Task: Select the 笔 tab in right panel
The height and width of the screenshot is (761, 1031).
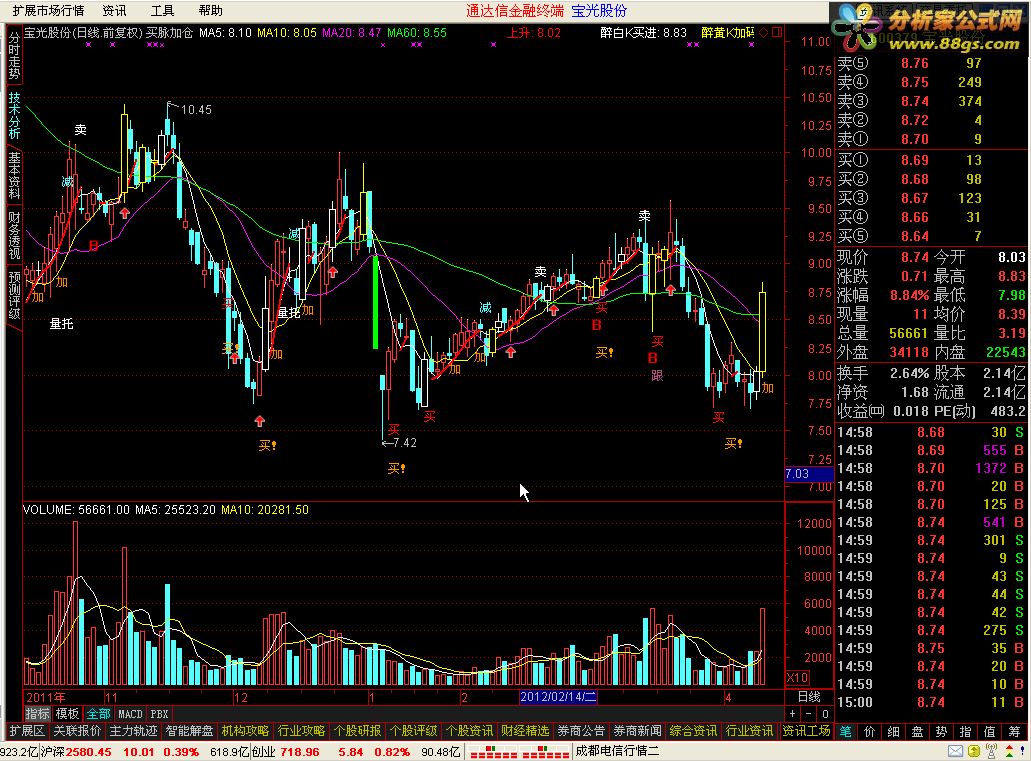Action: [846, 731]
